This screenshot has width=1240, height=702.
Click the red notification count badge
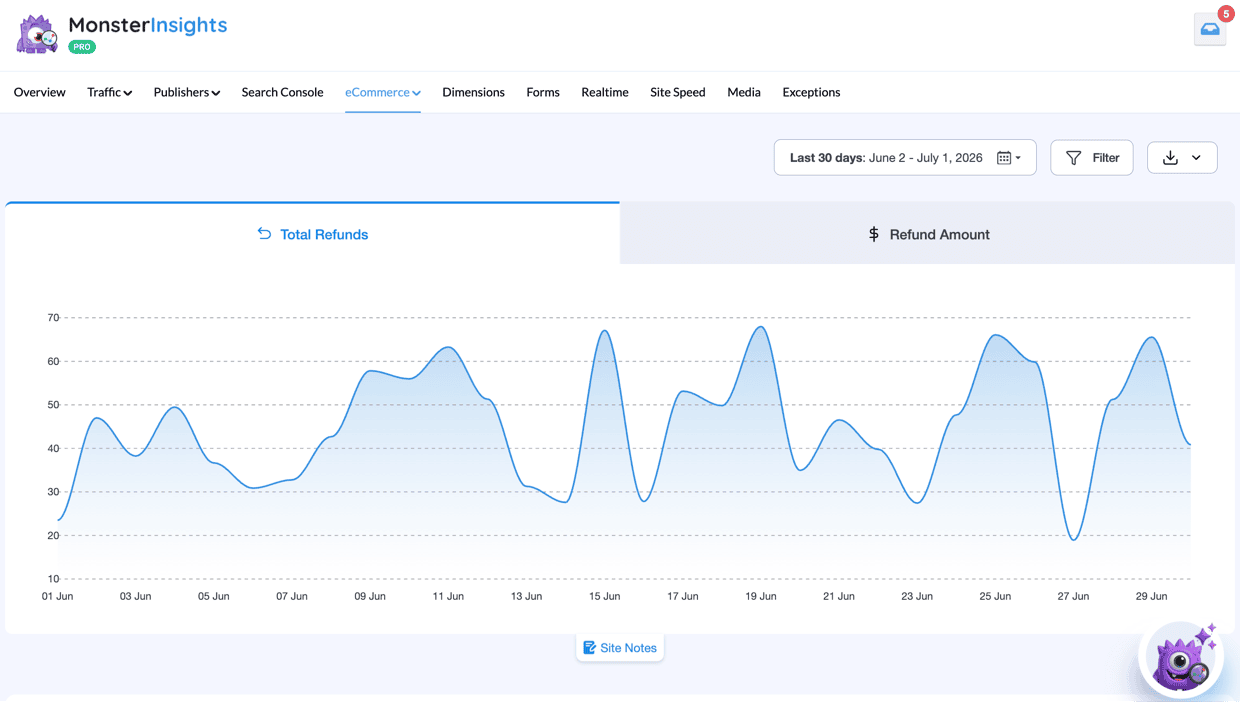[x=1226, y=14]
